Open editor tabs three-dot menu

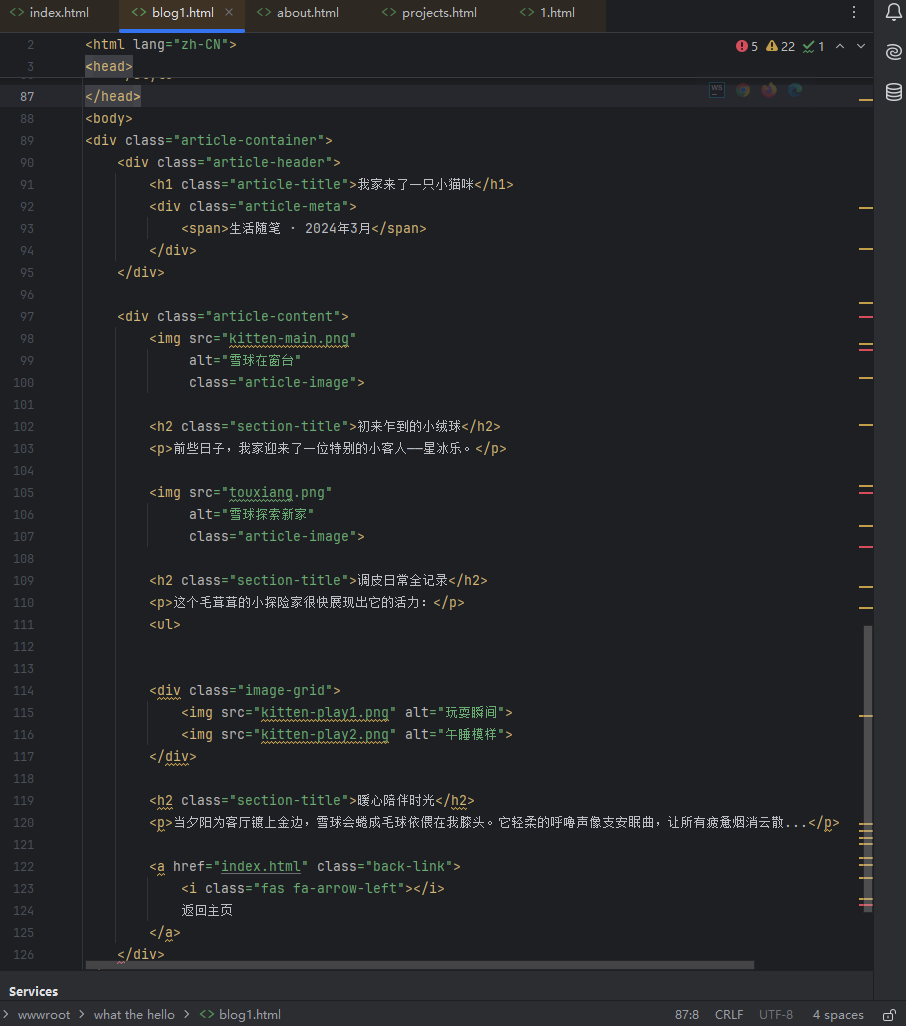[x=853, y=13]
